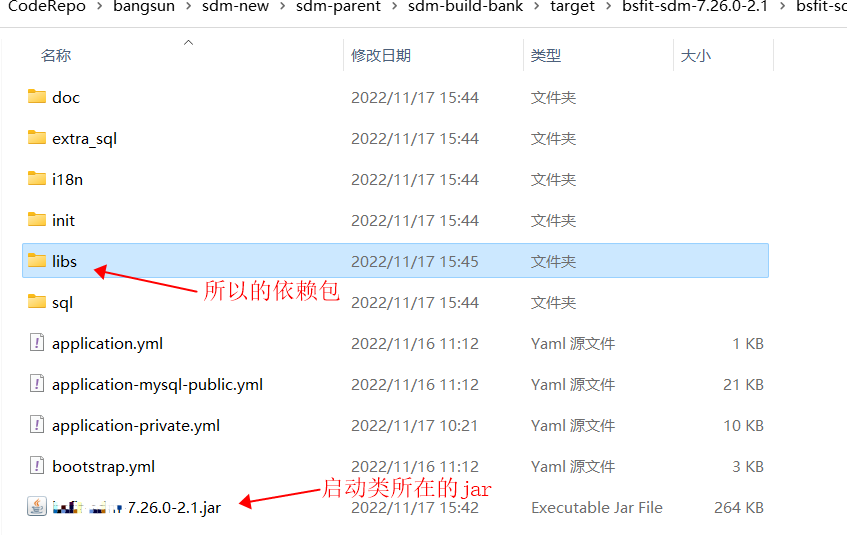
Task: Go to CodeRepo in the address path
Action: [x=47, y=6]
